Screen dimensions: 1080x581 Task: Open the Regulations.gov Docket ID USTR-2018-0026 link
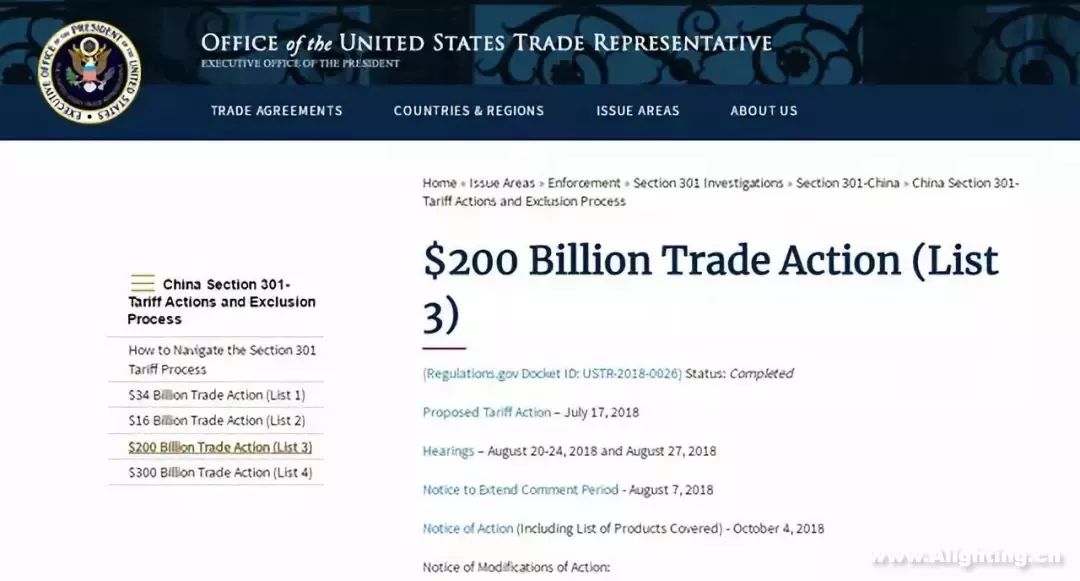click(552, 374)
